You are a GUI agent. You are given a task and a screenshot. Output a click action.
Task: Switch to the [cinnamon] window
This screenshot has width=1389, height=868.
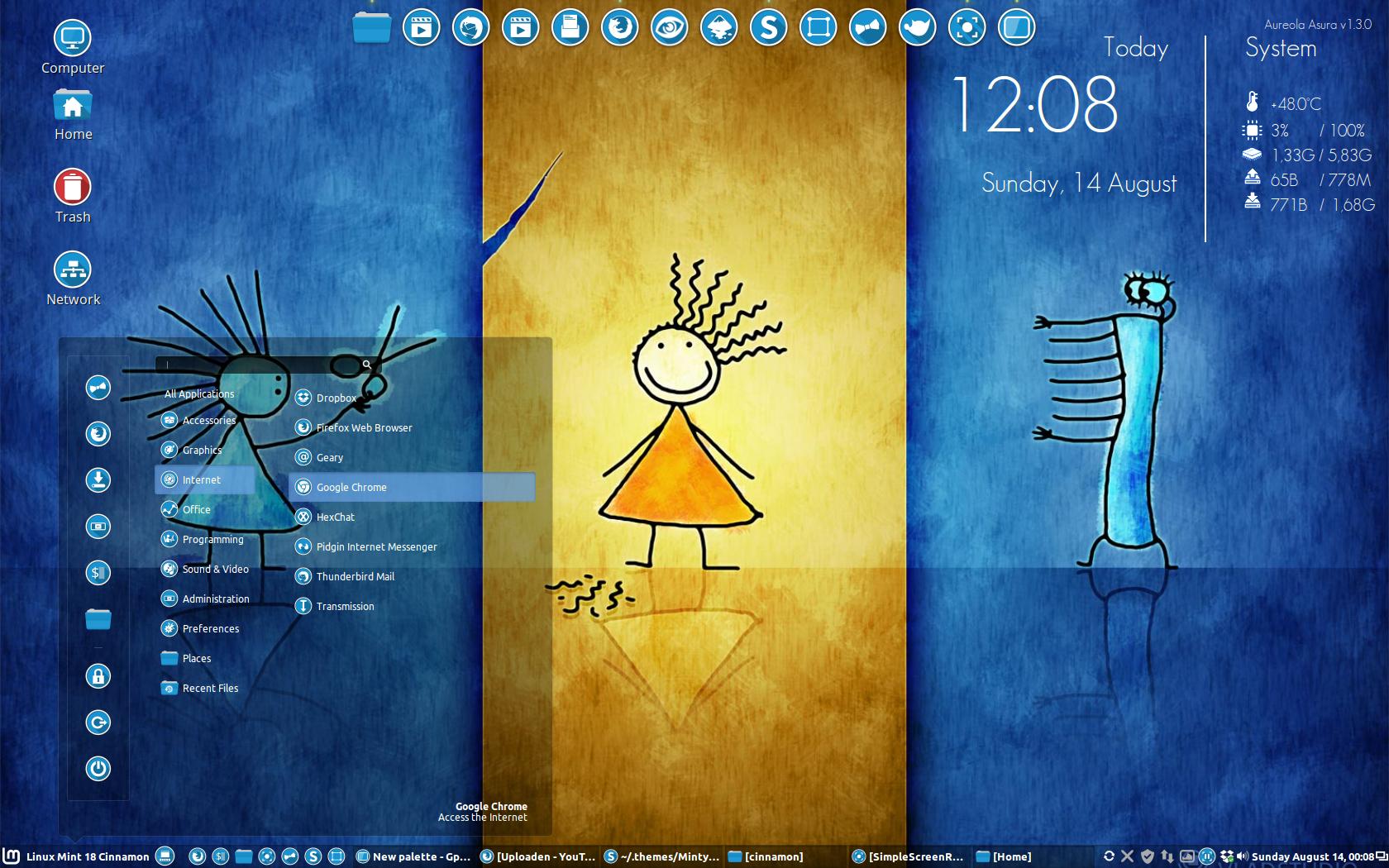[785, 856]
